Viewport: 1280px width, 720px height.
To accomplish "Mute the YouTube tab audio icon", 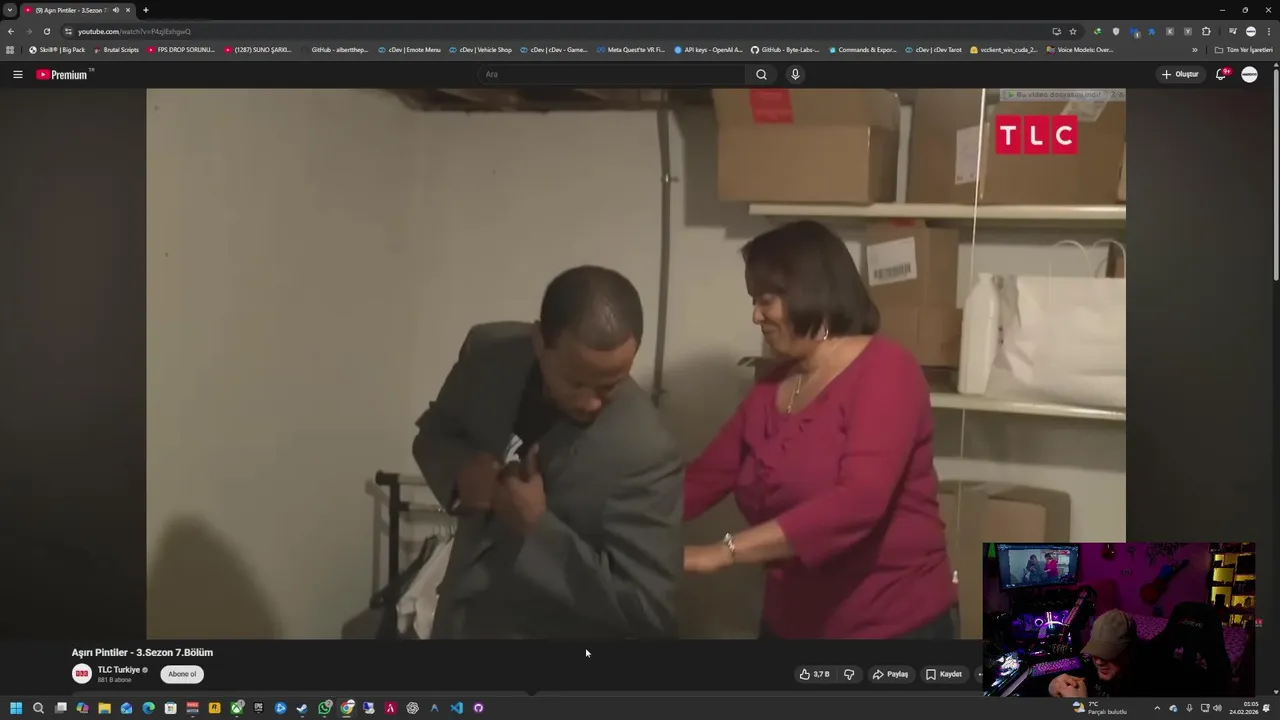I will (116, 10).
